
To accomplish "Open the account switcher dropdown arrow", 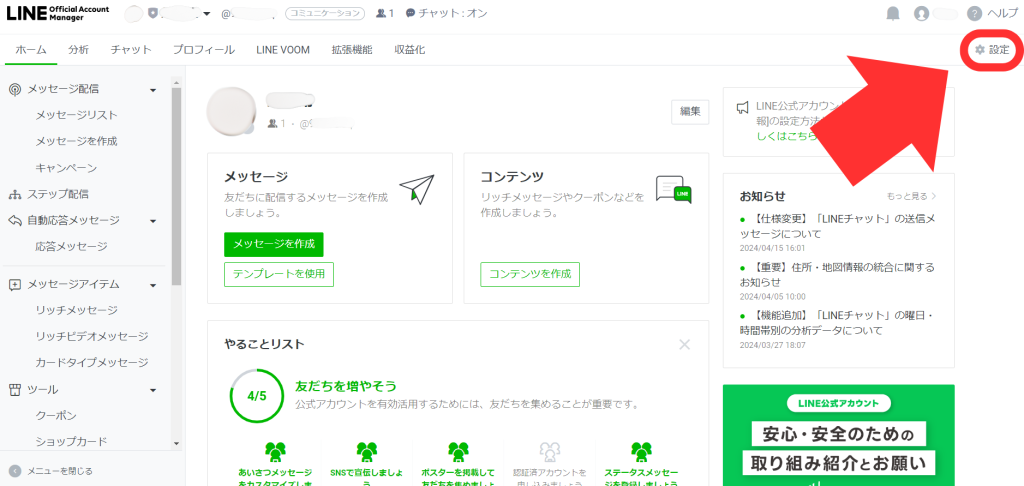I will 207,14.
